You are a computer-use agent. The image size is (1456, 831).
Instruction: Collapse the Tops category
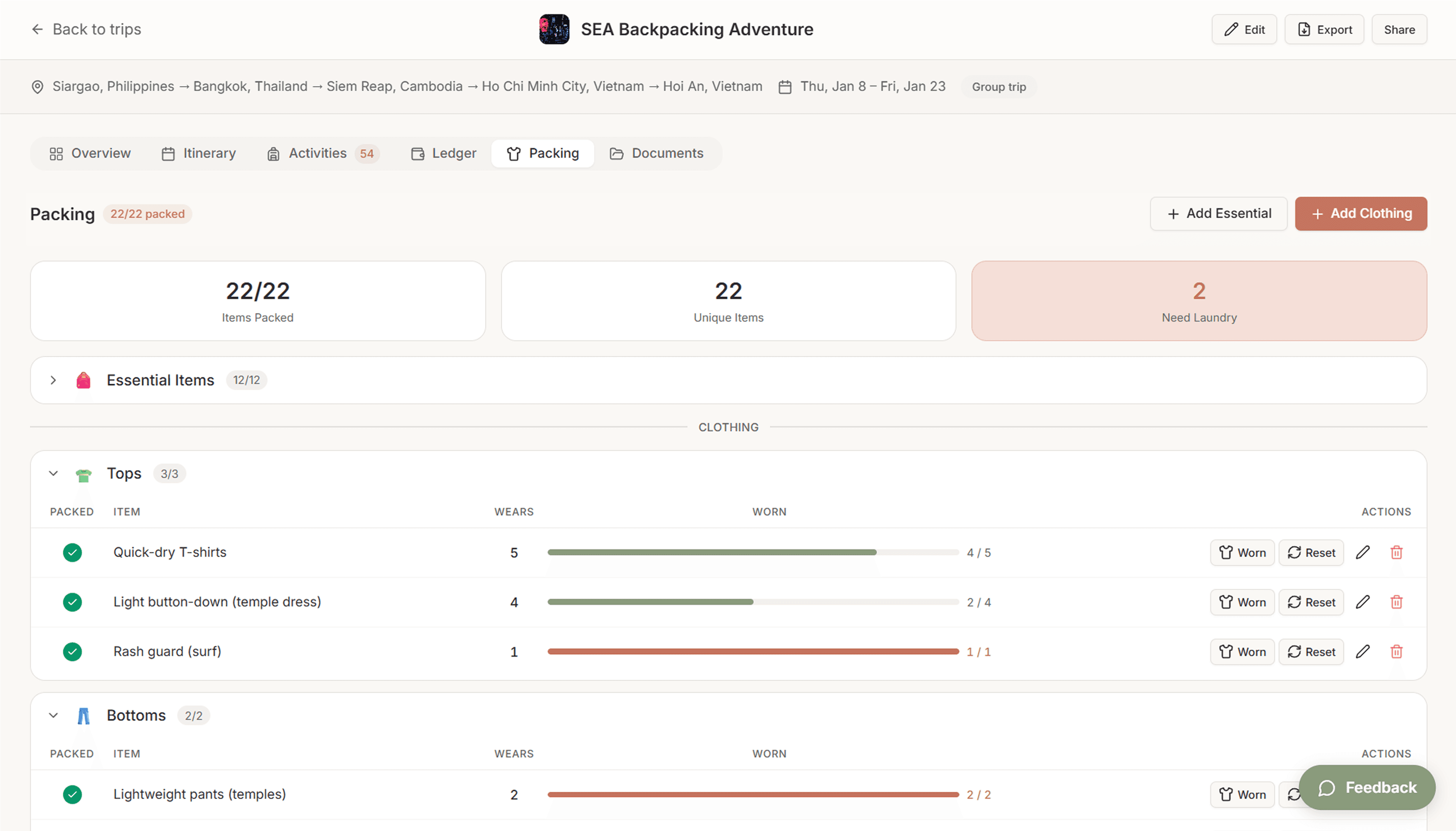point(53,474)
